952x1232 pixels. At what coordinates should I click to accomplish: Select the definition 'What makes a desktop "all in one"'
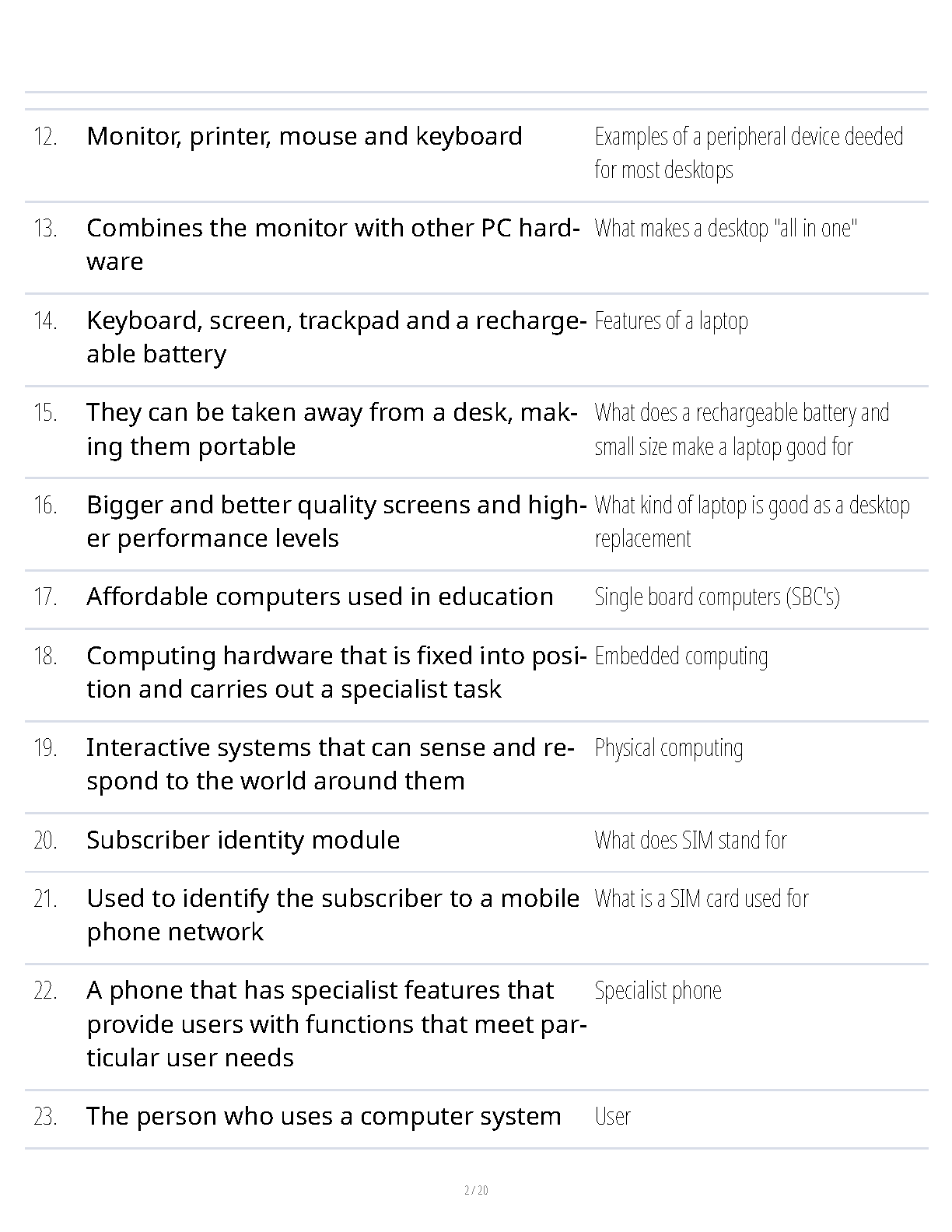725,229
